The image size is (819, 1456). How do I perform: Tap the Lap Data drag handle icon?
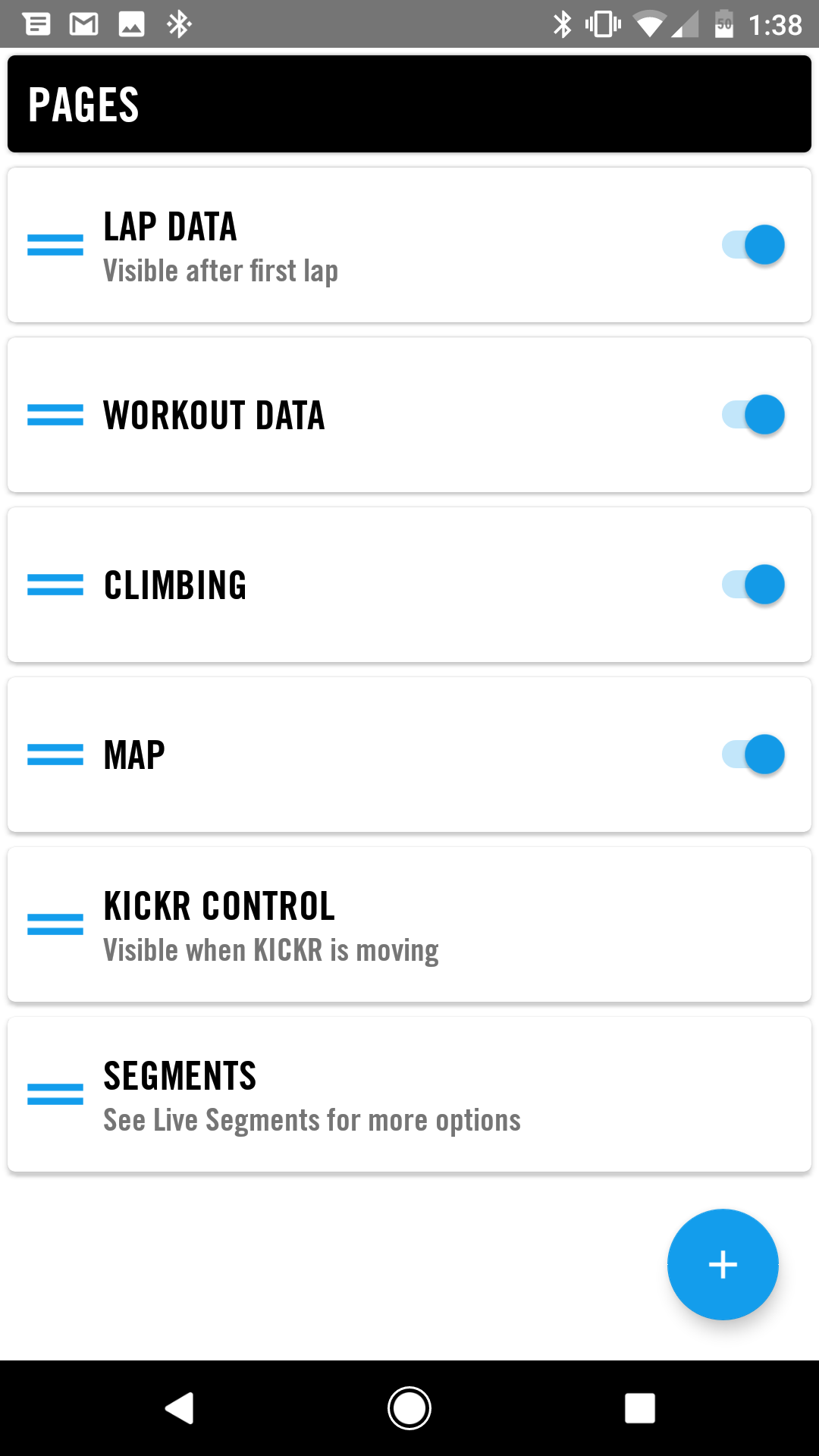55,245
